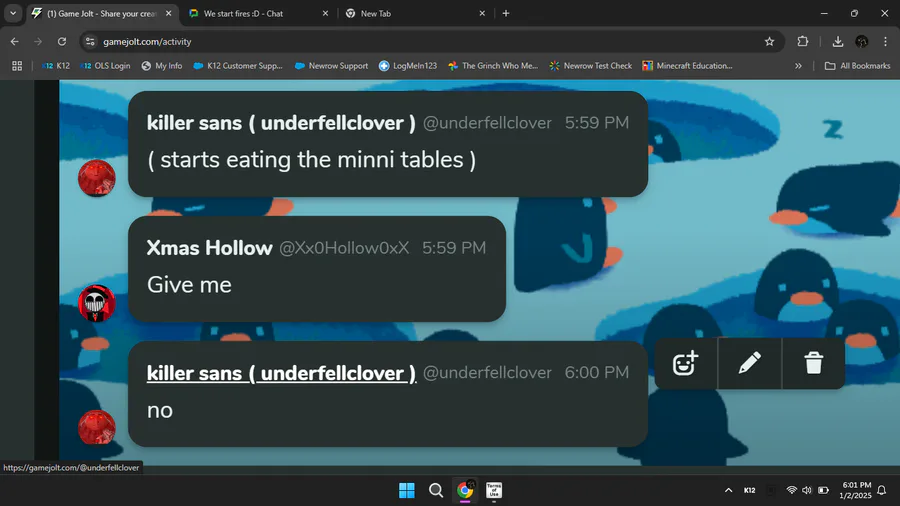Screen dimensions: 900x506
Task: Open K12 Customer Supp... bookmark
Action: (x=238, y=66)
